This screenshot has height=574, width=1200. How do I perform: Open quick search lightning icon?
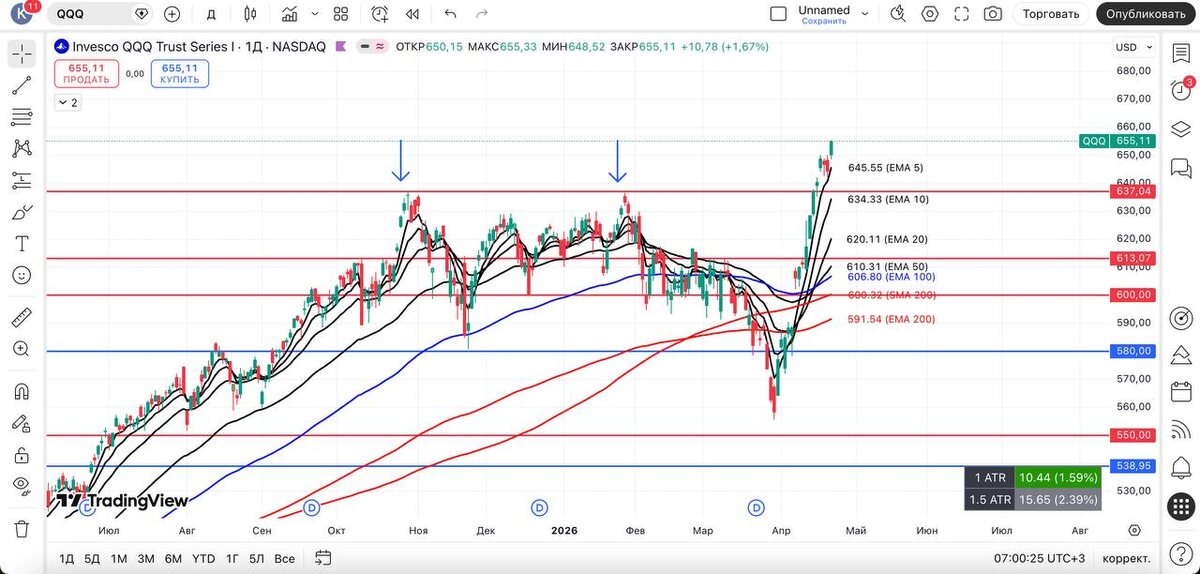click(x=898, y=14)
